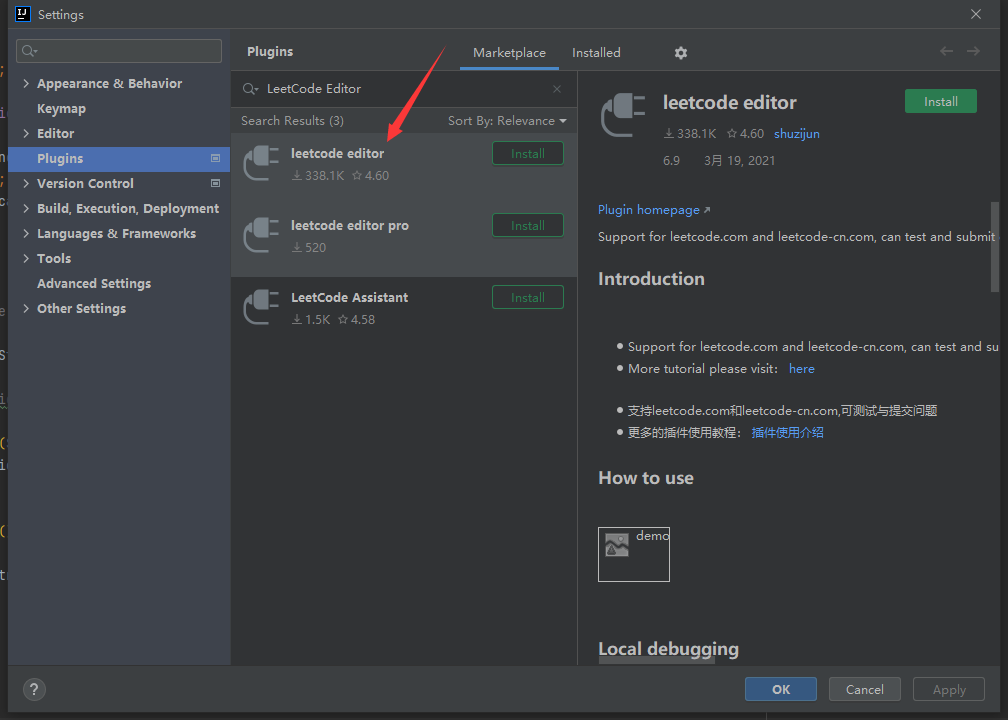Click the IntelliJ logo in title bar

click(22, 14)
